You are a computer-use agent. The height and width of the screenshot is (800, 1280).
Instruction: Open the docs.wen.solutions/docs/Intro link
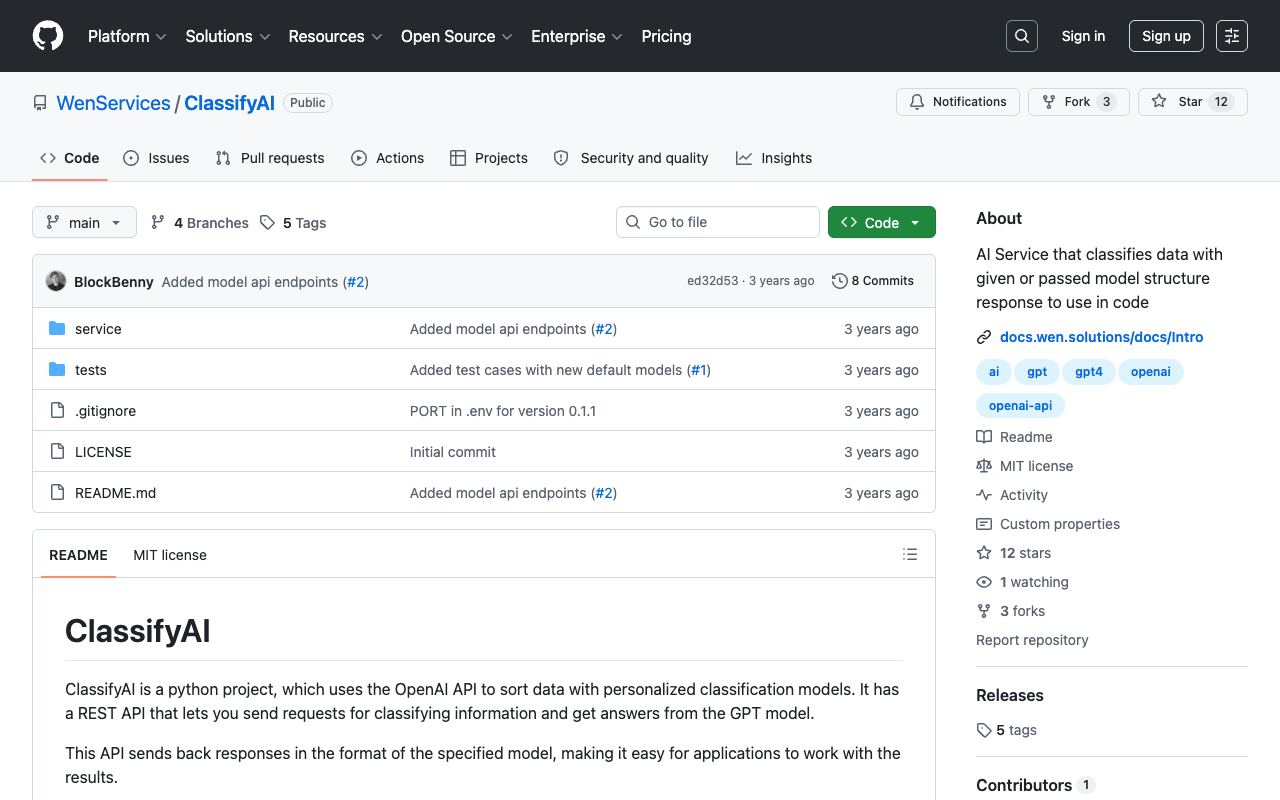[1101, 337]
